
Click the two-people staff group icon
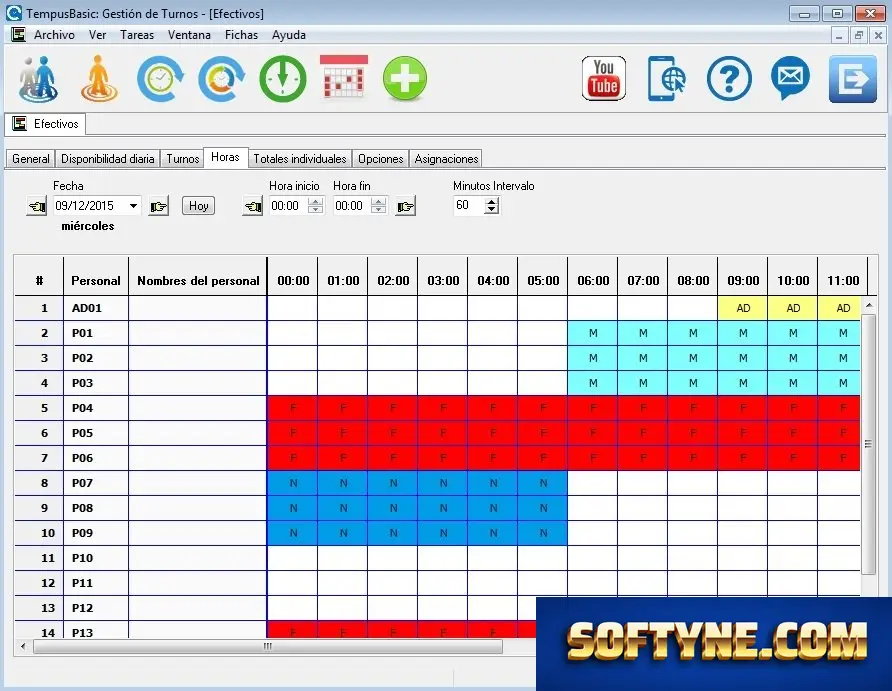38,78
